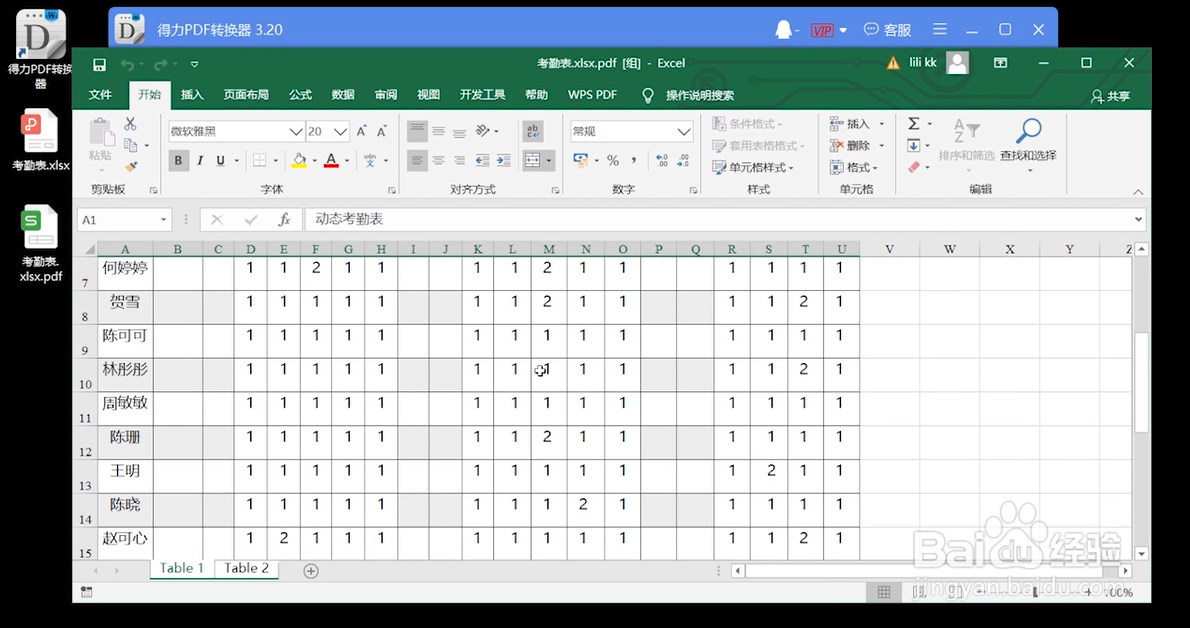Select the 考勤表.xlsx.pdf desktop file
The height and width of the screenshot is (628, 1190).
pyautogui.click(x=40, y=243)
